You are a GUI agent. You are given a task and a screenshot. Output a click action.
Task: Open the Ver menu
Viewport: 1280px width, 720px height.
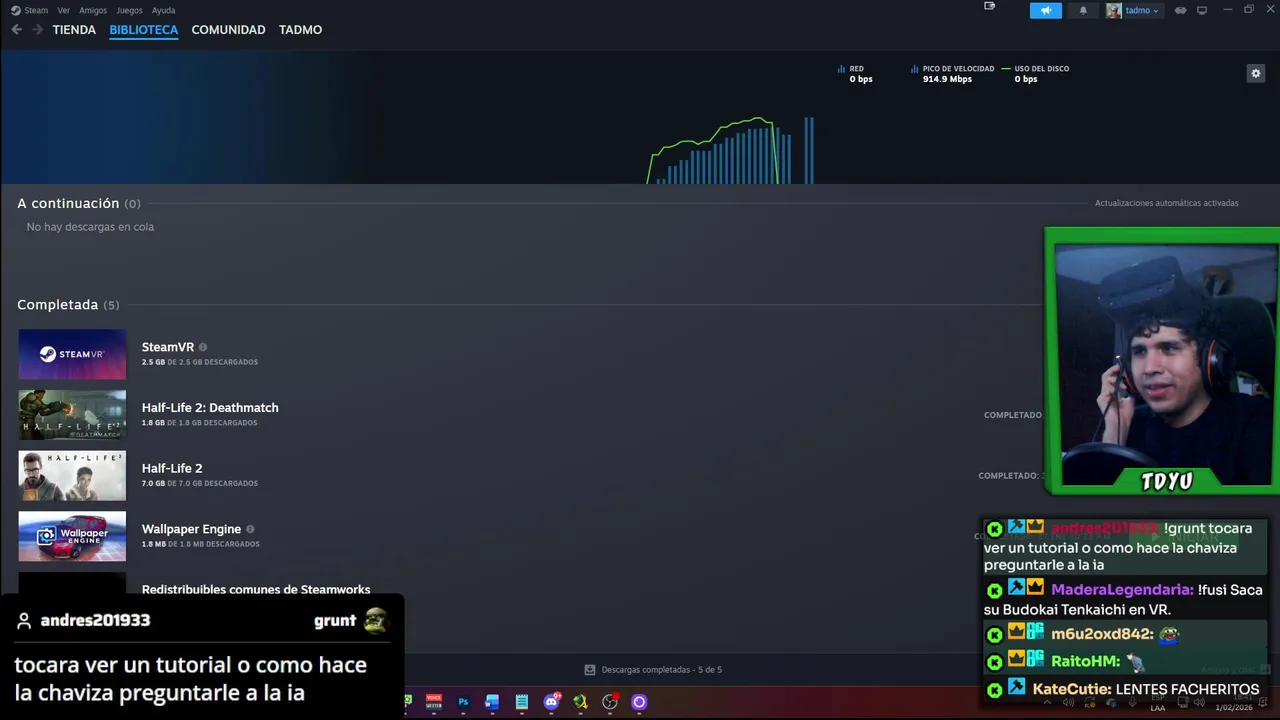64,10
